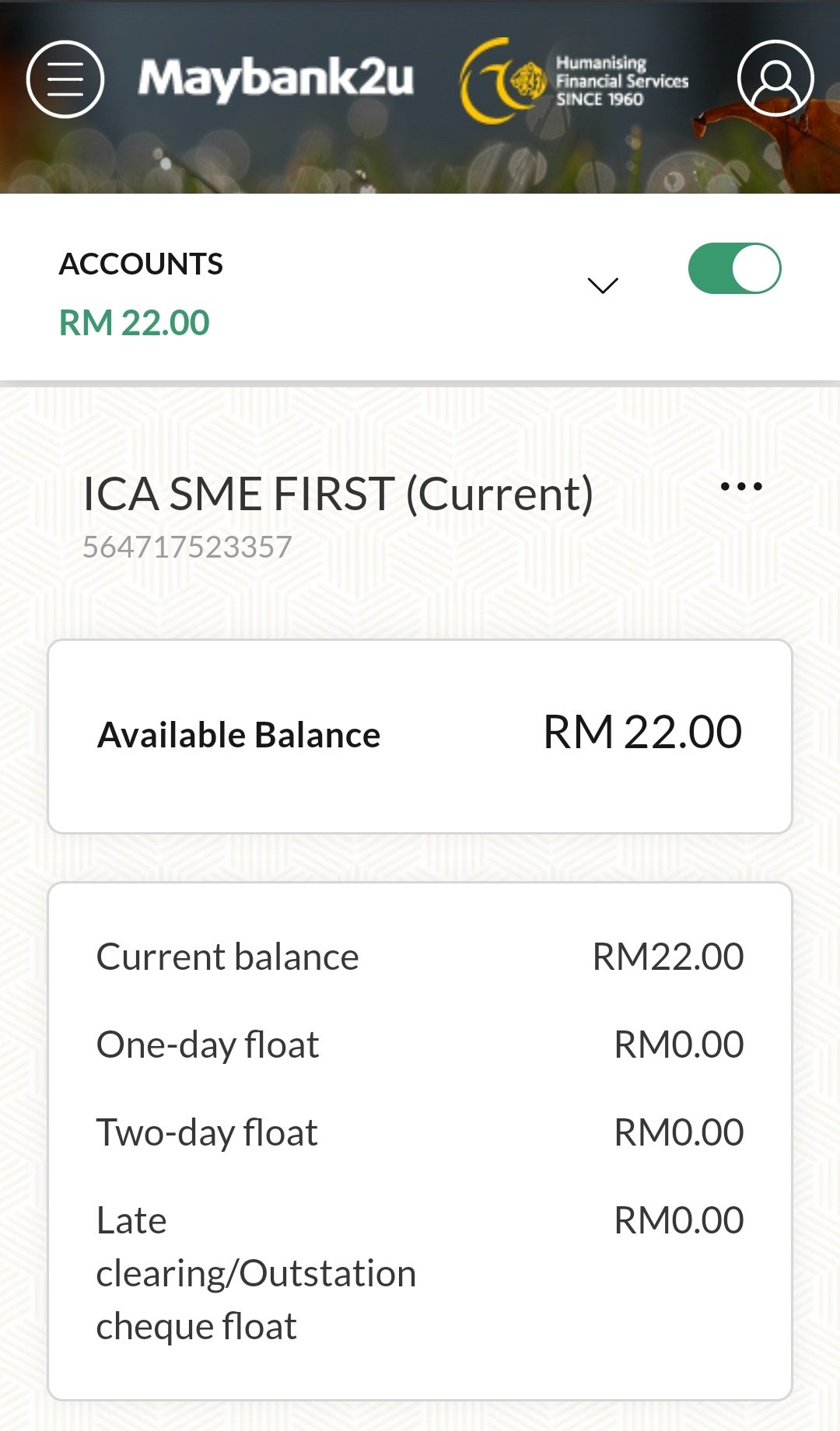Tap Late clearing/Outstation cheque float row
Image resolution: width=840 pixels, height=1431 pixels.
click(x=420, y=1273)
